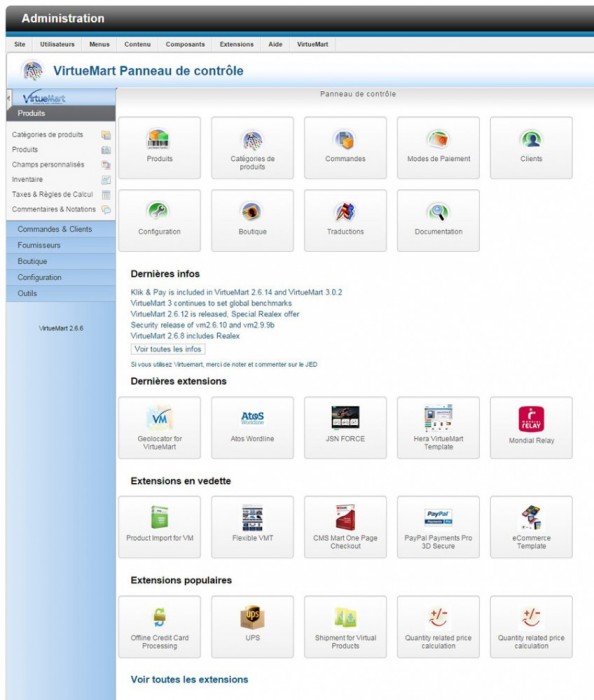
Task: Open the PayPal Payments Pro 3D Secure thumbnail
Action: tap(438, 527)
